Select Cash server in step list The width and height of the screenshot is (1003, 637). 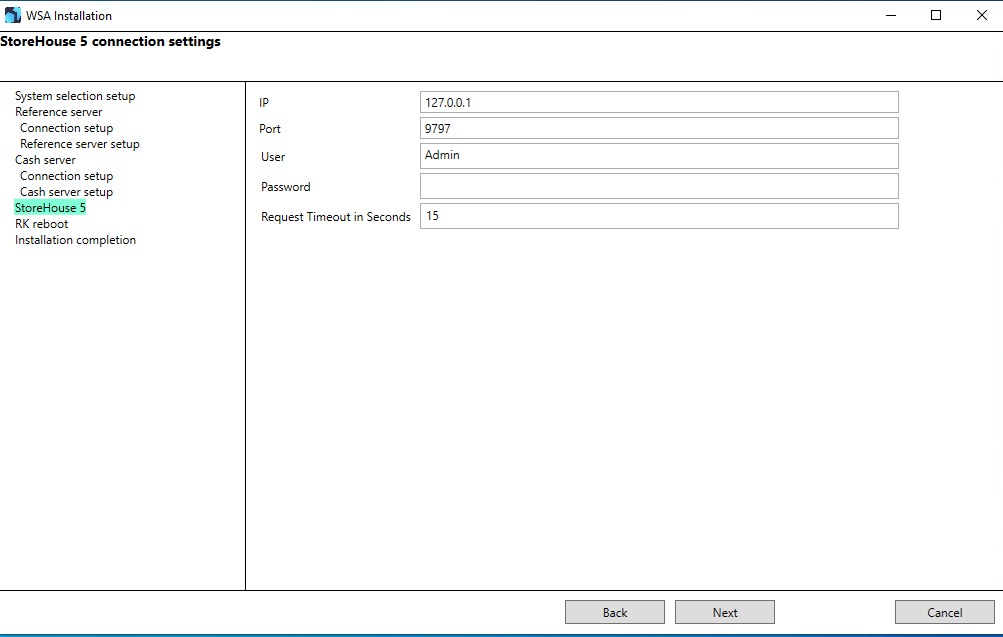[x=45, y=160]
